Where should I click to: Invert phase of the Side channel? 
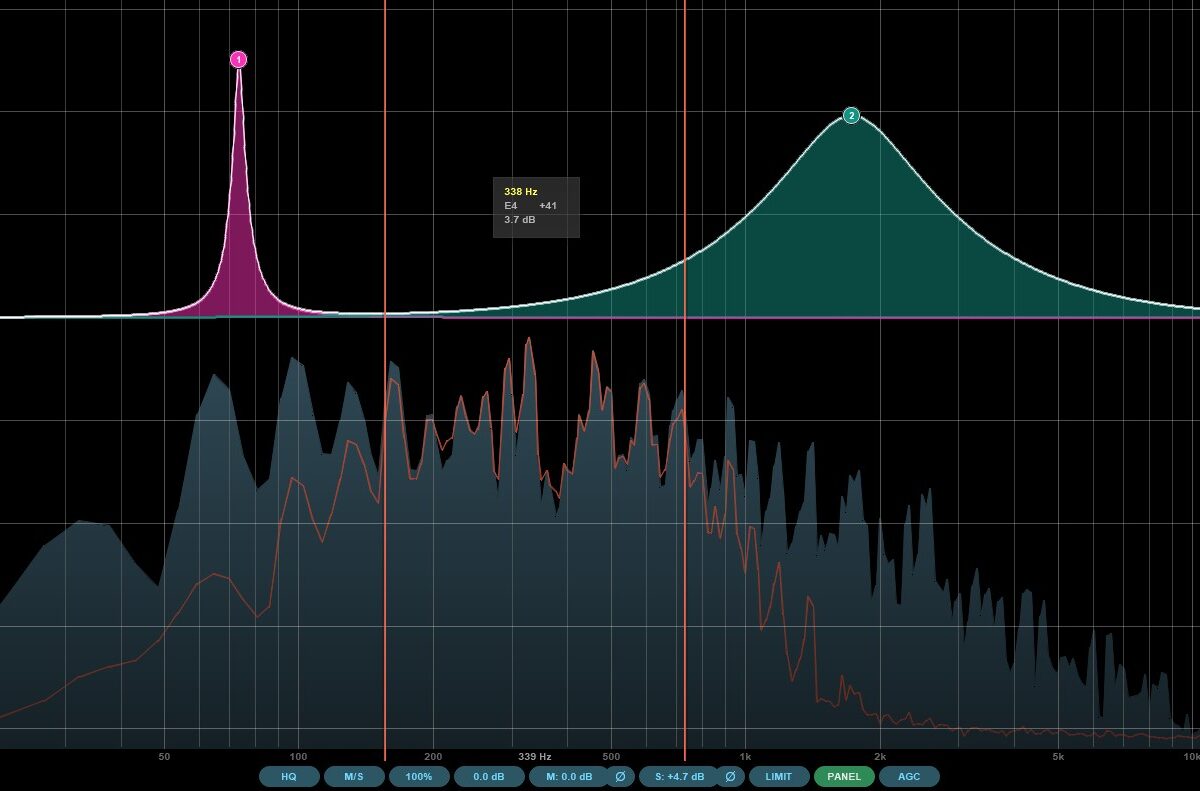pyautogui.click(x=730, y=777)
